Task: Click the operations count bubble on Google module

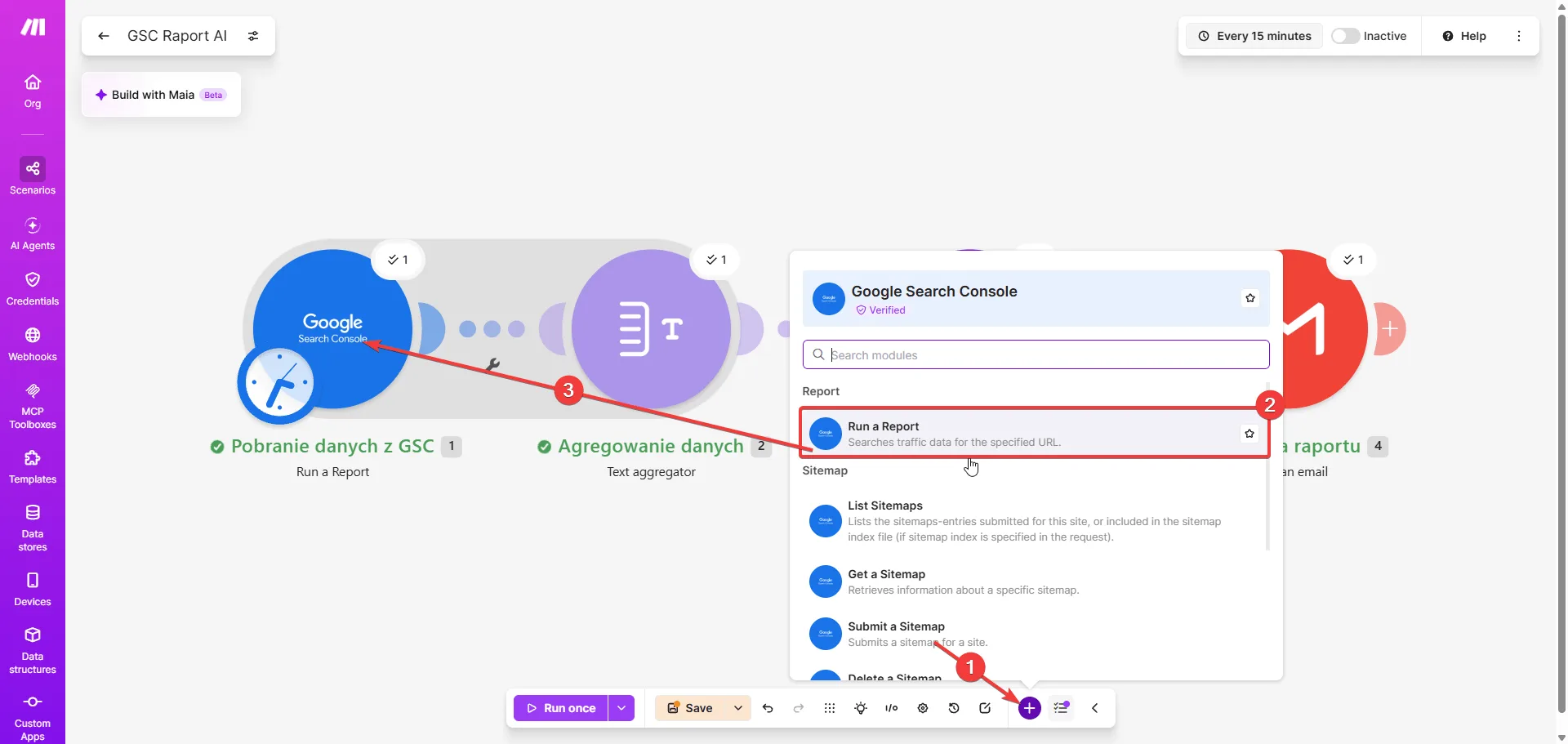Action: [398, 260]
